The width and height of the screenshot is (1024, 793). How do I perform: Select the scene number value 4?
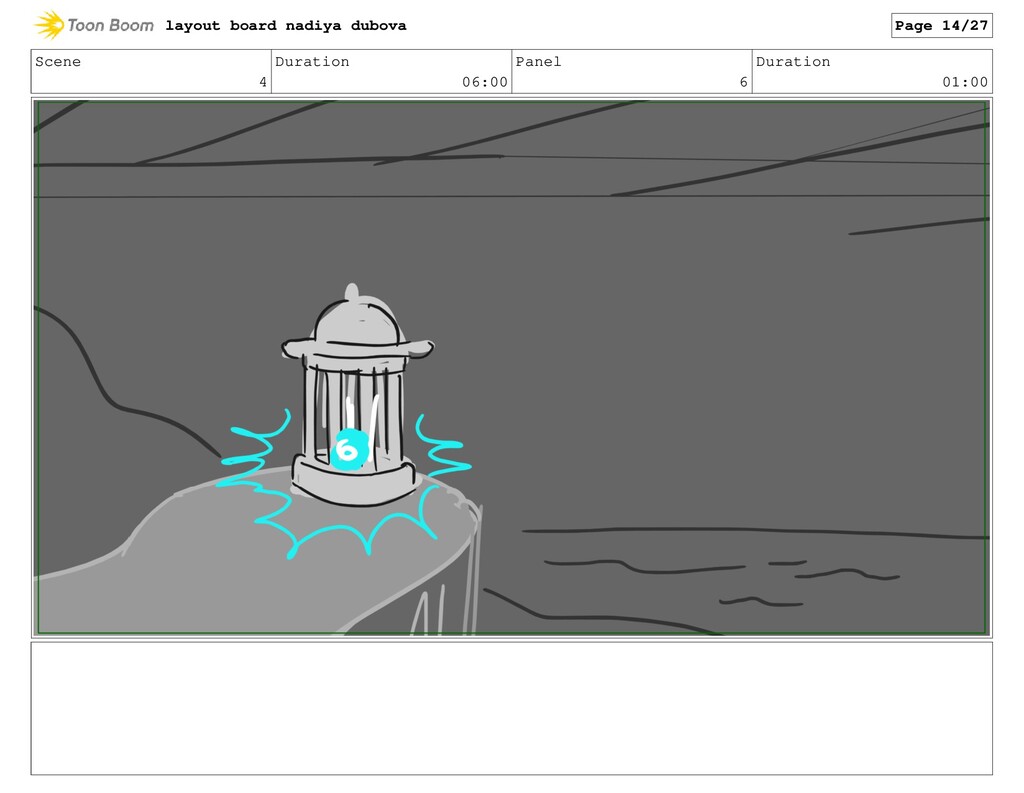click(x=263, y=82)
